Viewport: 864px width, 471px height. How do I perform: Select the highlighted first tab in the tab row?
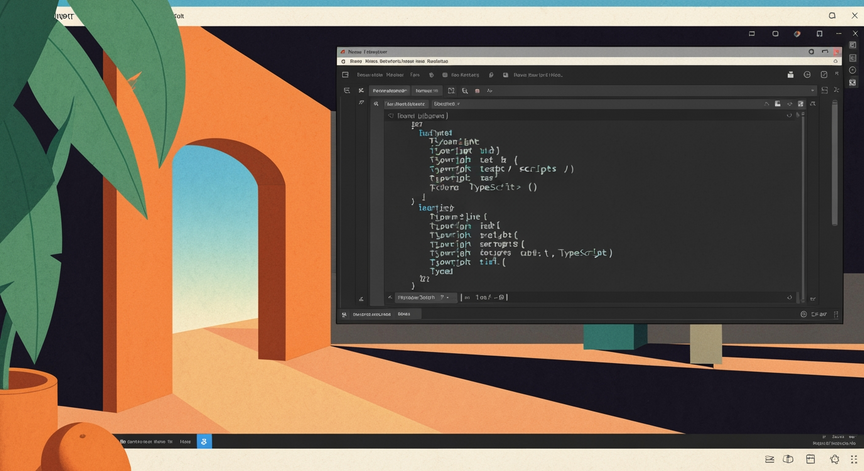click(x=390, y=90)
